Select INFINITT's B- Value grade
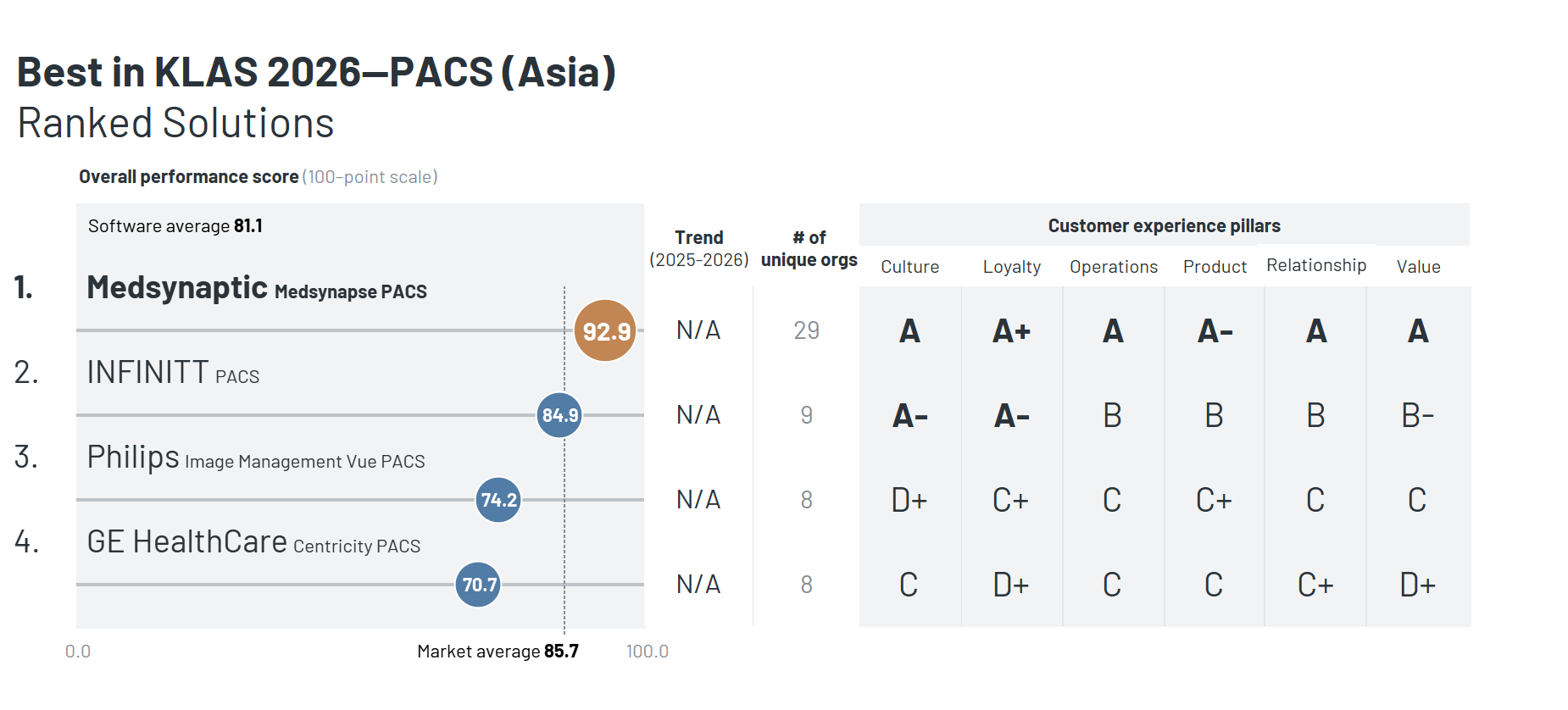This screenshot has width=1568, height=710. click(x=1417, y=415)
